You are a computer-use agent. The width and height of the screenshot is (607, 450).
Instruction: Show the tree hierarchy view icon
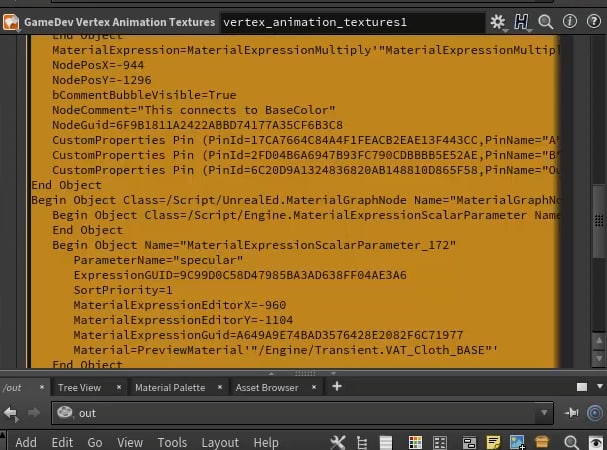coord(362,443)
